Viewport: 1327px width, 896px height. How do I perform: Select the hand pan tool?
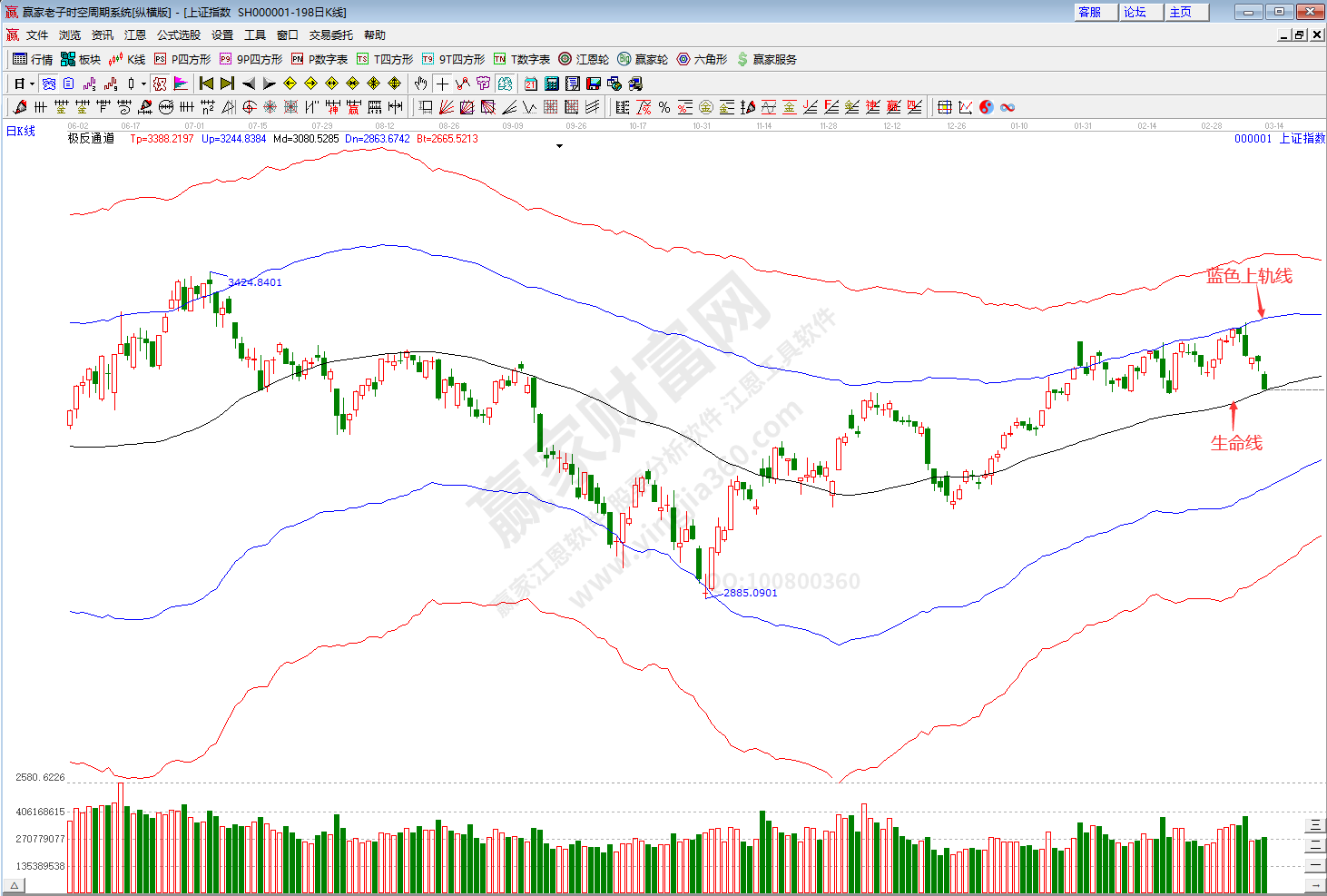coord(420,84)
